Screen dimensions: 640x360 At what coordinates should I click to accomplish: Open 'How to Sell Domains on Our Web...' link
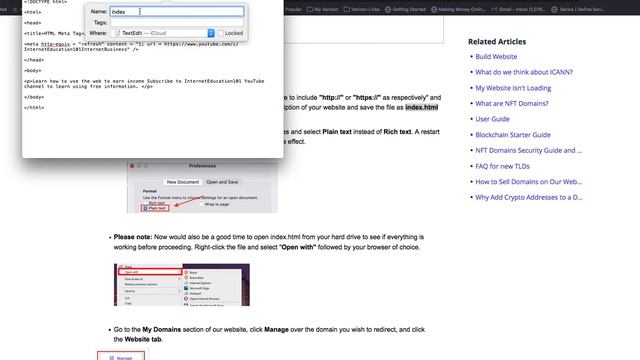529,182
